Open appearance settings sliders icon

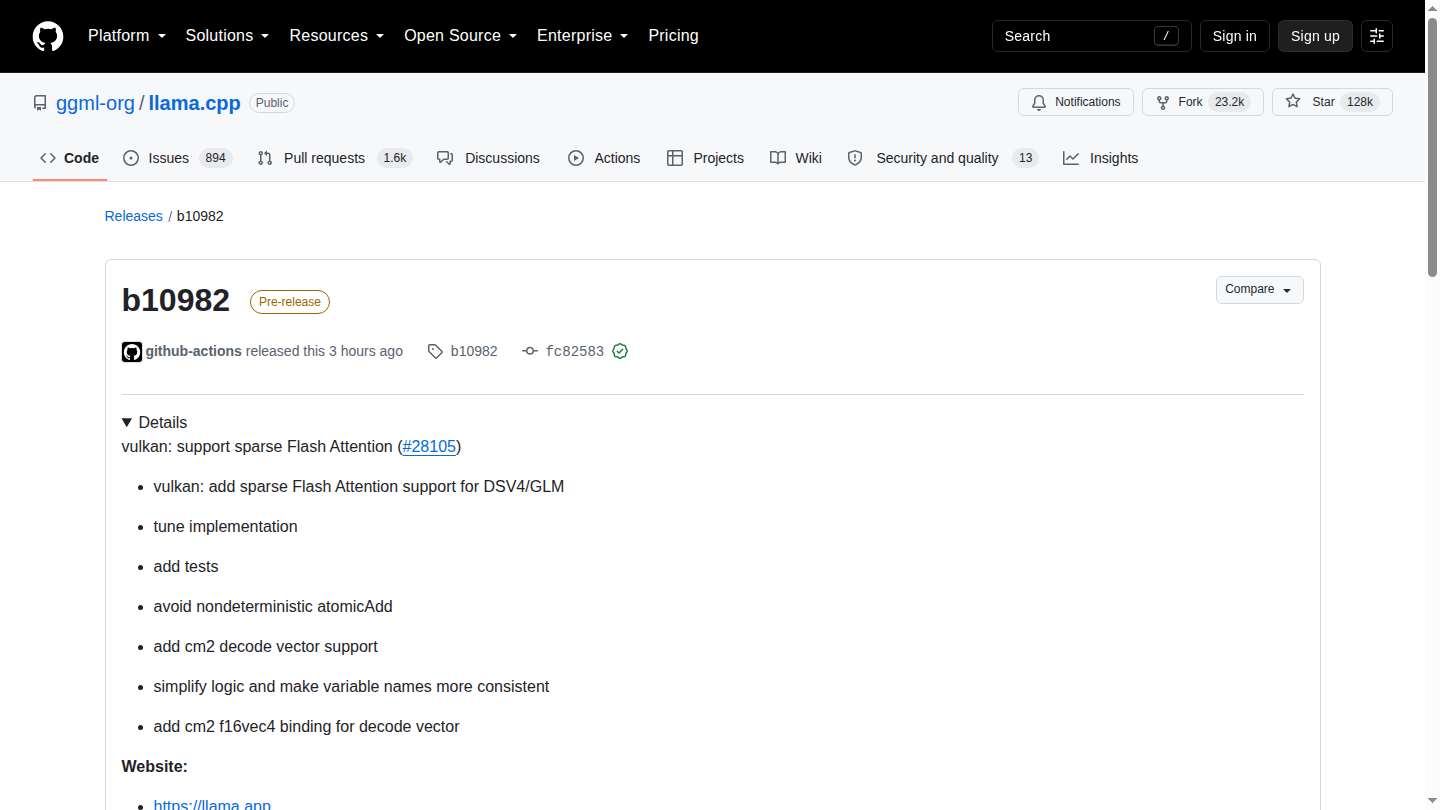[x=1377, y=36]
